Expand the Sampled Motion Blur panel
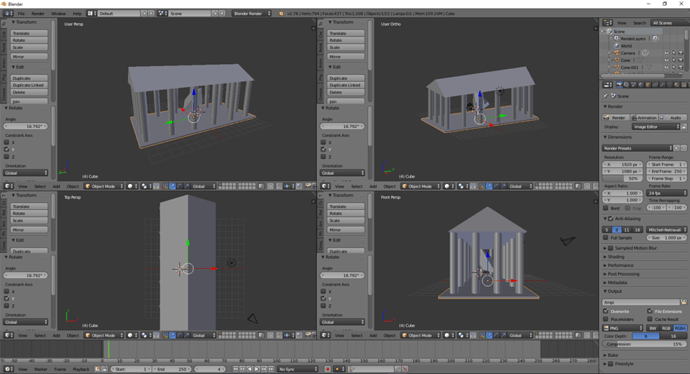The image size is (690, 374). 635,248
